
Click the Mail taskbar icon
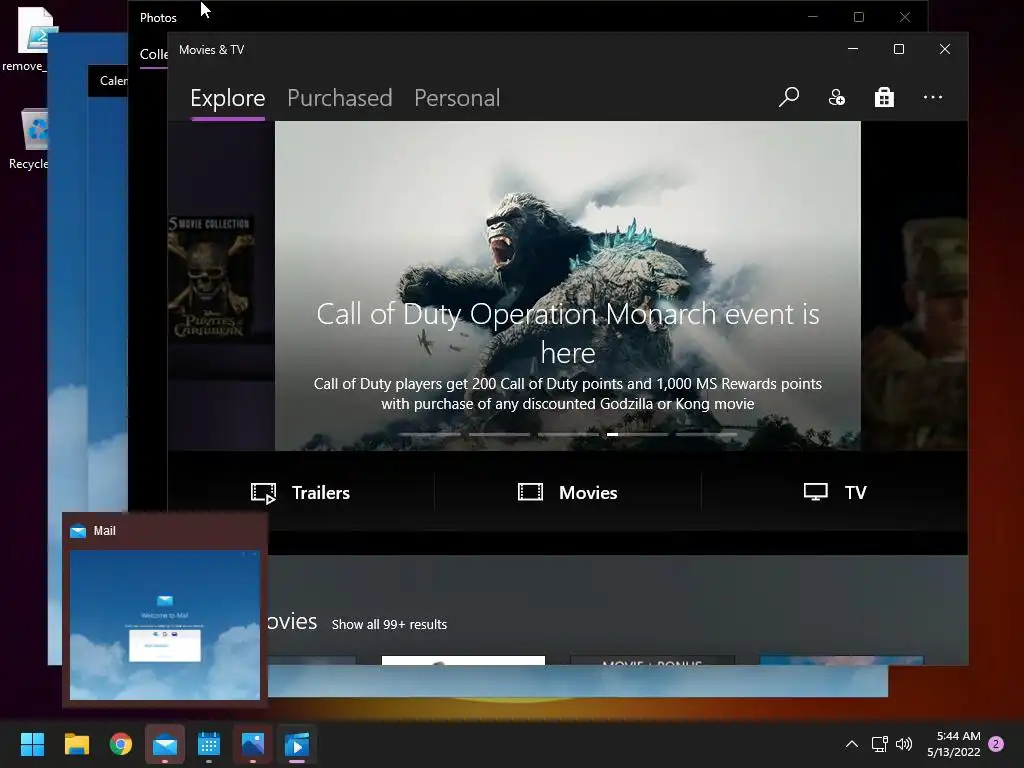point(165,744)
